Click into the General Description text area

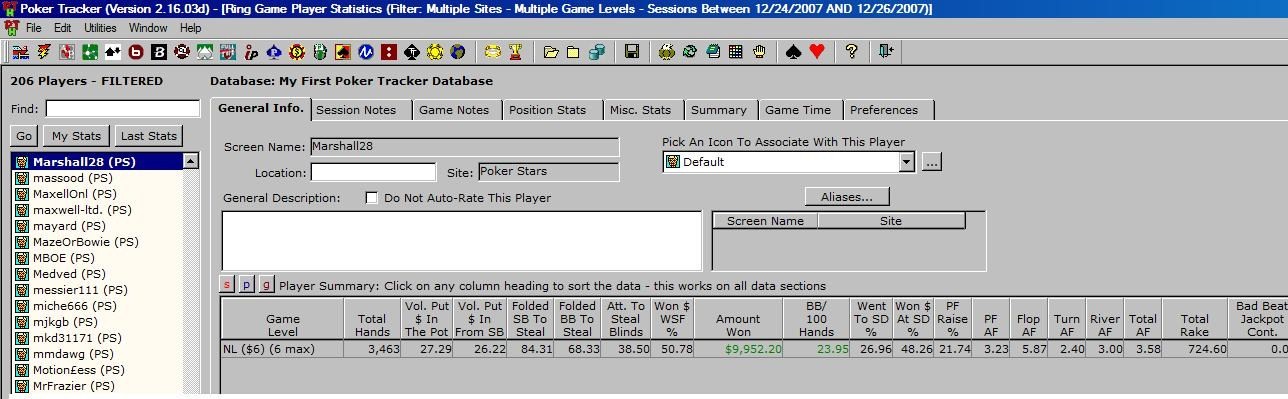[x=462, y=240]
